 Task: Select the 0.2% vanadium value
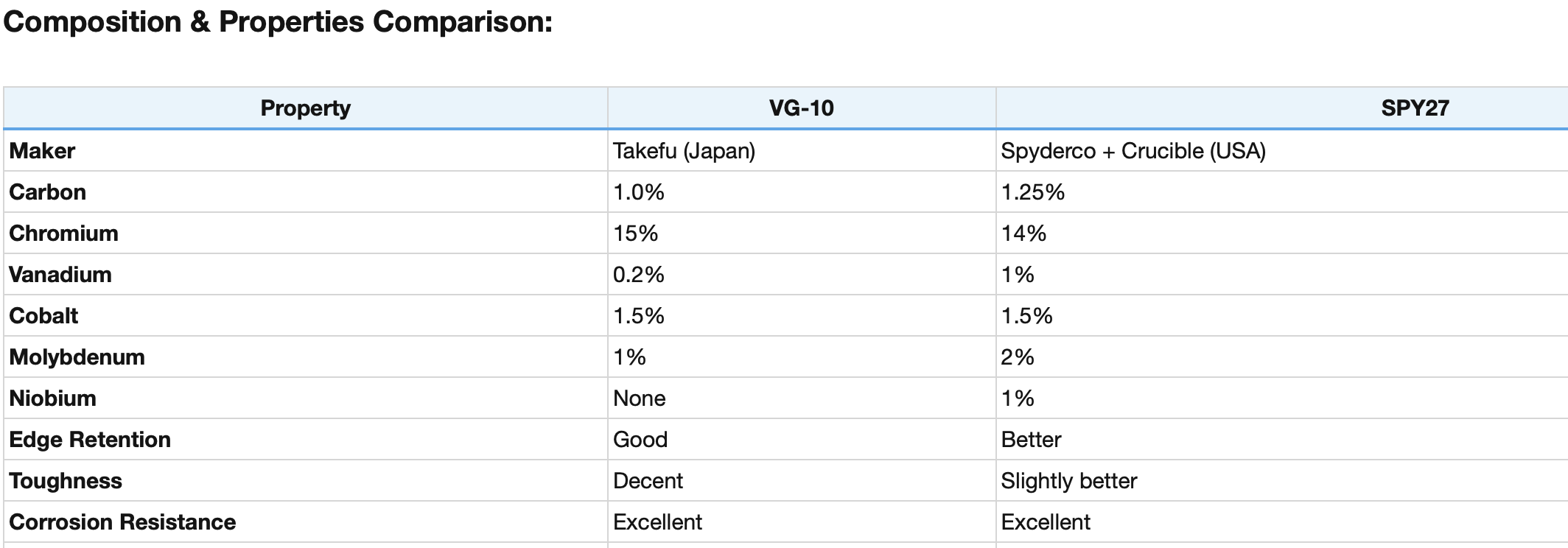(638, 275)
